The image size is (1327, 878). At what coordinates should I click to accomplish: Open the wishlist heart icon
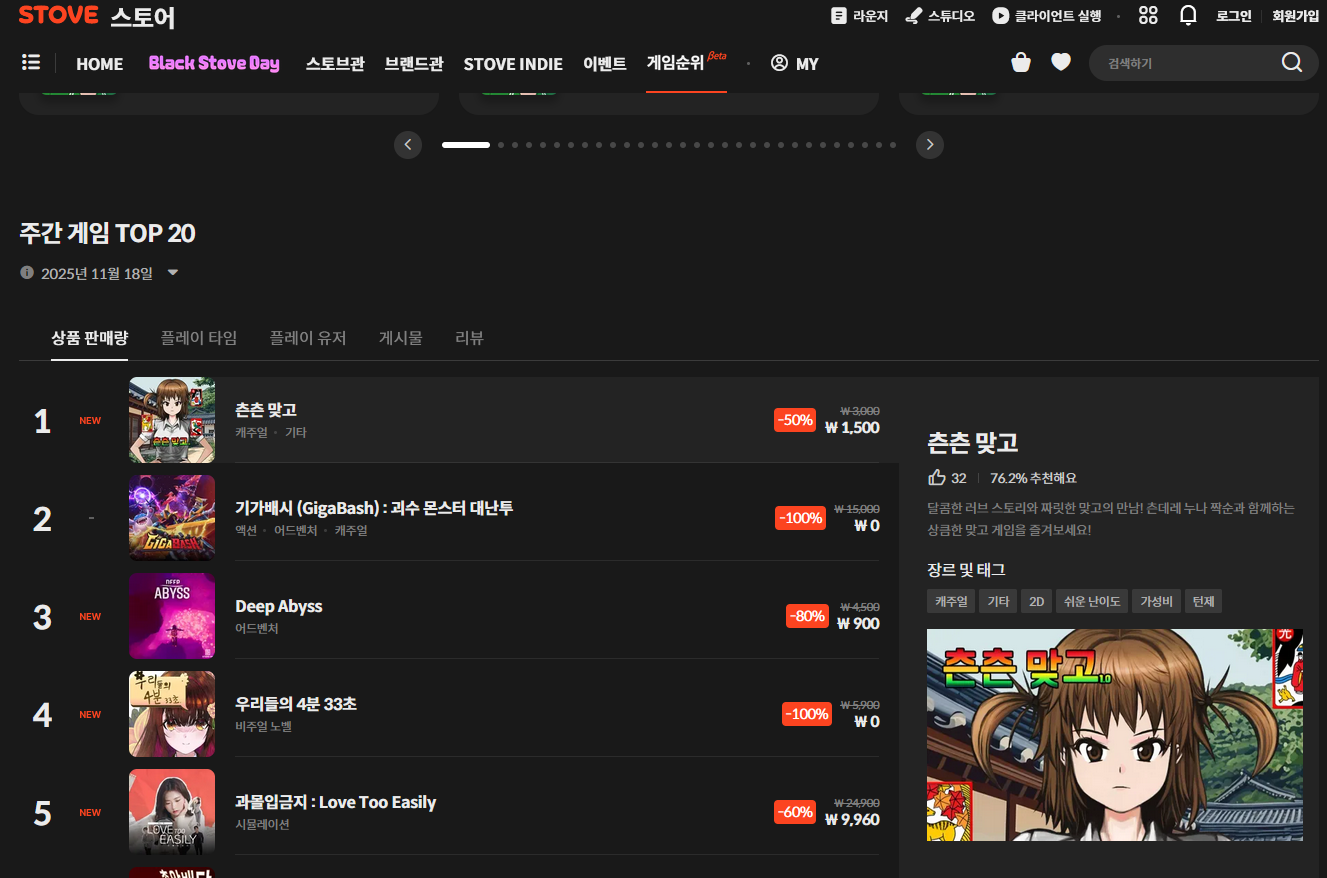coord(1061,62)
